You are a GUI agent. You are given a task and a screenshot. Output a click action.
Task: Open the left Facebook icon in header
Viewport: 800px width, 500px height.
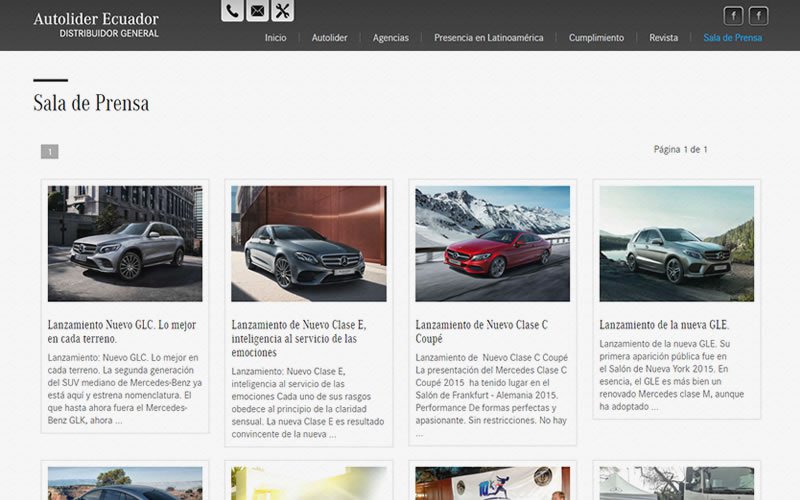734,15
